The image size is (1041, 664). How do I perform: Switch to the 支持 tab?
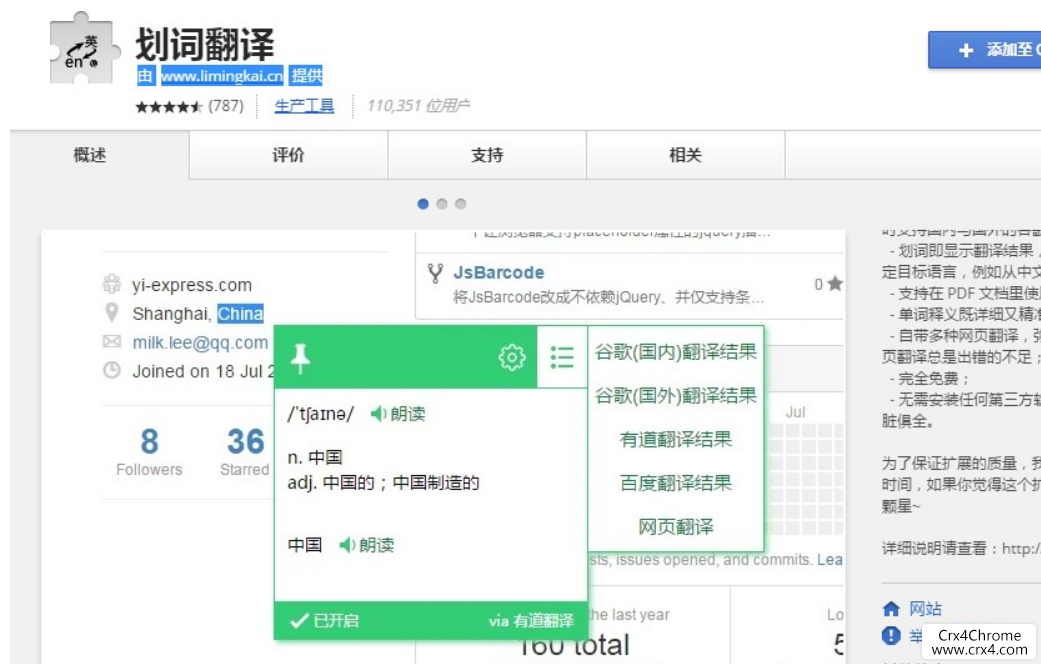[x=487, y=155]
